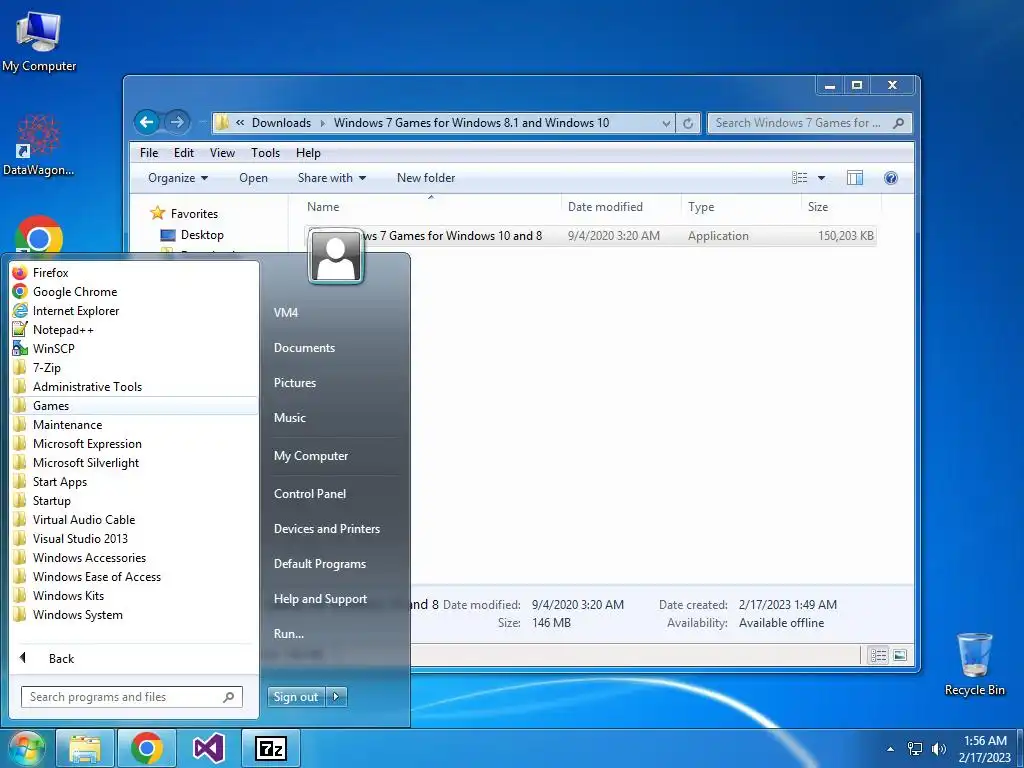
Task: Open the address bar history dropdown
Action: 665,123
